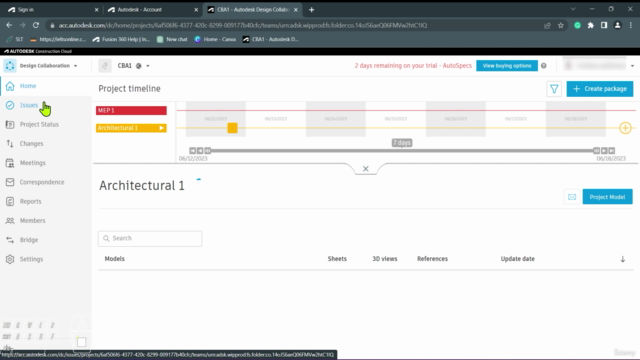This screenshot has width=640, height=360.
Task: Reload the page
Action: (x=36, y=25)
